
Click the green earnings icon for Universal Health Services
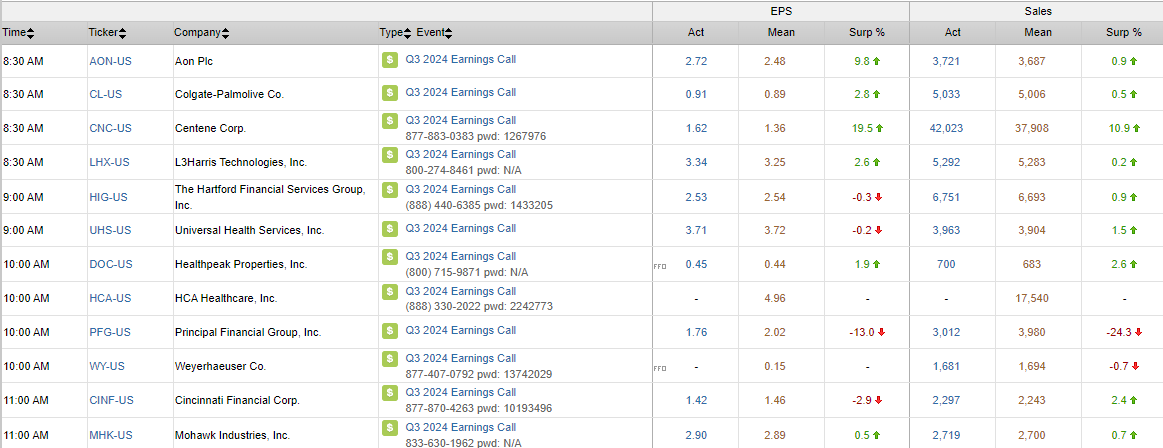389,228
